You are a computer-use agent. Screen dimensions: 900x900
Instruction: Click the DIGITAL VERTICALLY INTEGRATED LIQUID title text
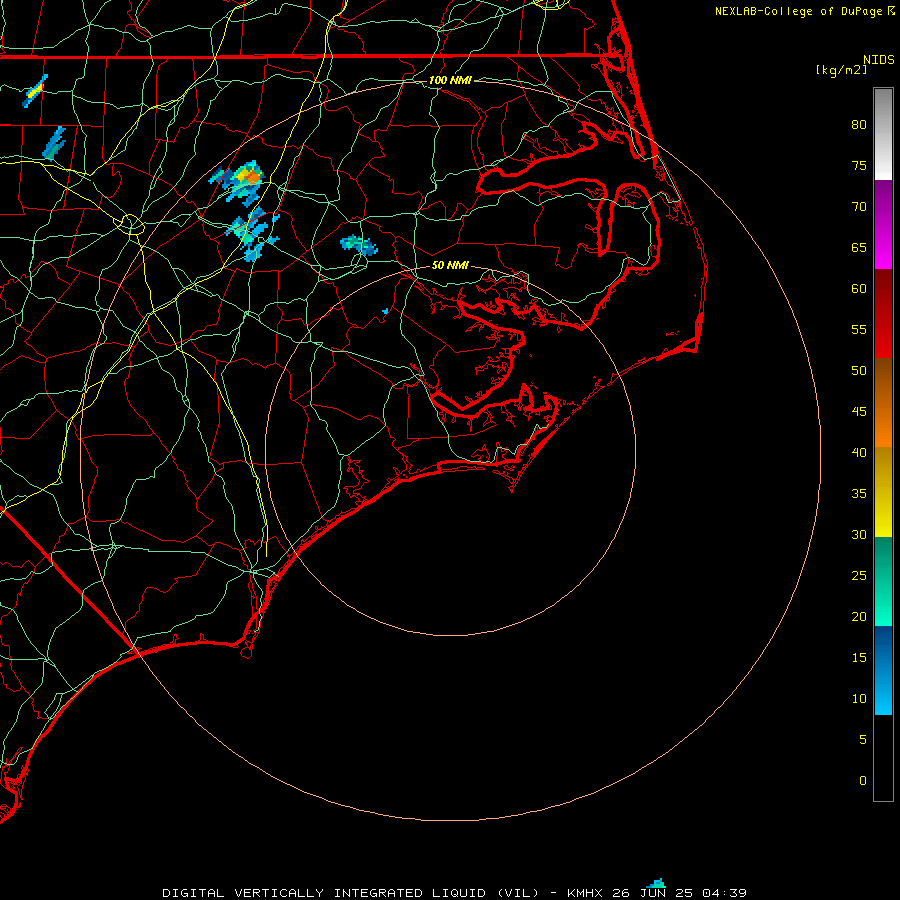click(x=324, y=893)
